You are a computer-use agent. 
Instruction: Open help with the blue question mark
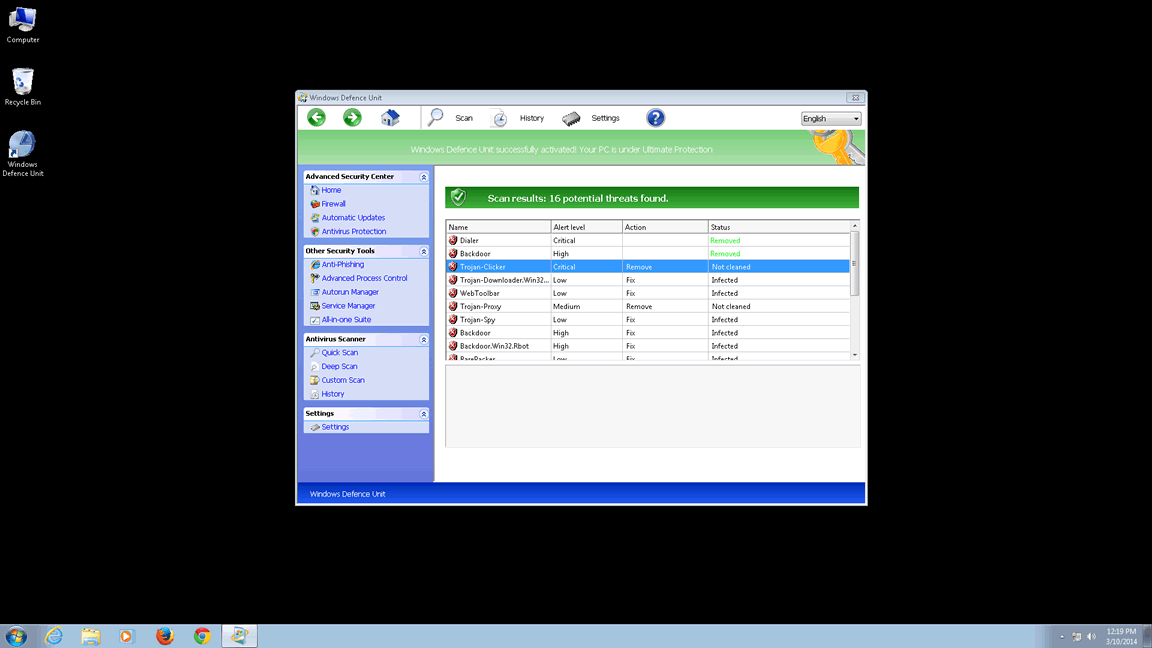(655, 118)
